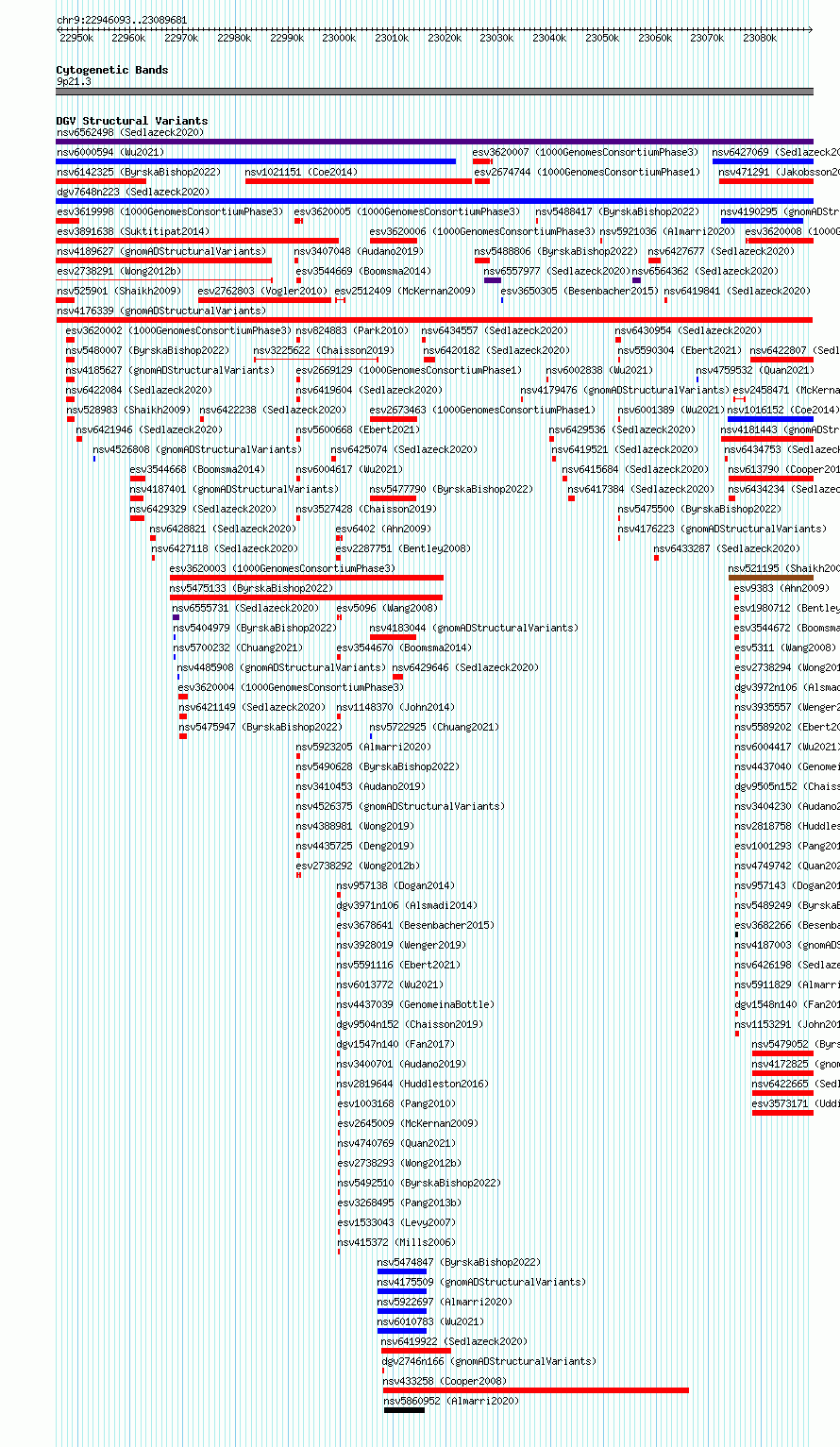This screenshot has height=1447, width=840.
Task: Click nsv5921036 (Almarri2020) label
Action: pos(666,231)
